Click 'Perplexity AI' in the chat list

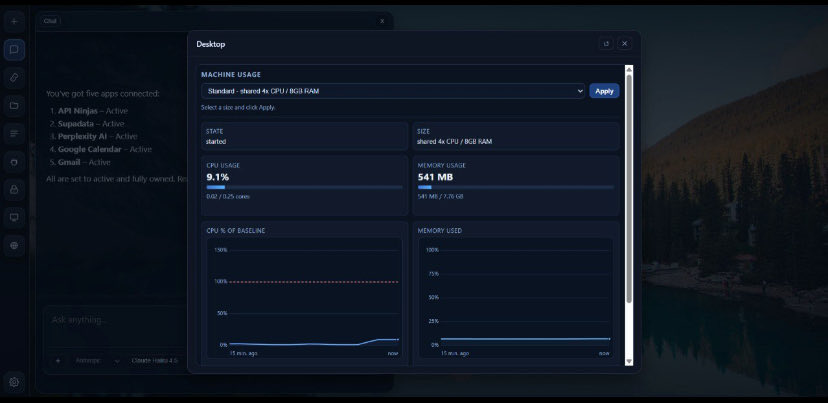tap(82, 136)
